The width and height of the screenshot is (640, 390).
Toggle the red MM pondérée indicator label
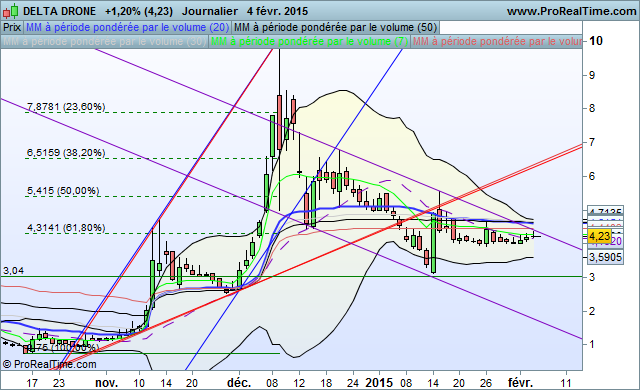point(496,42)
